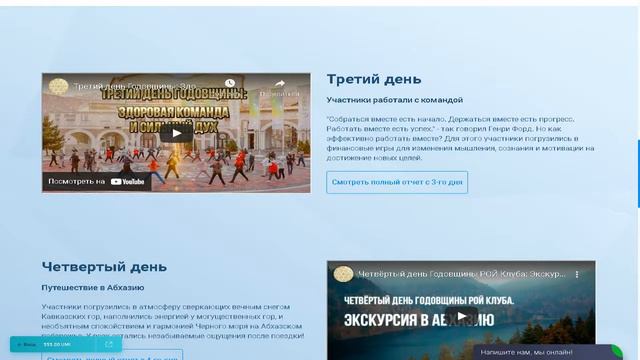Viewport: 640px width, 360px height.
Task: Click the page vertical scrollbar thumb
Action: point(638,174)
